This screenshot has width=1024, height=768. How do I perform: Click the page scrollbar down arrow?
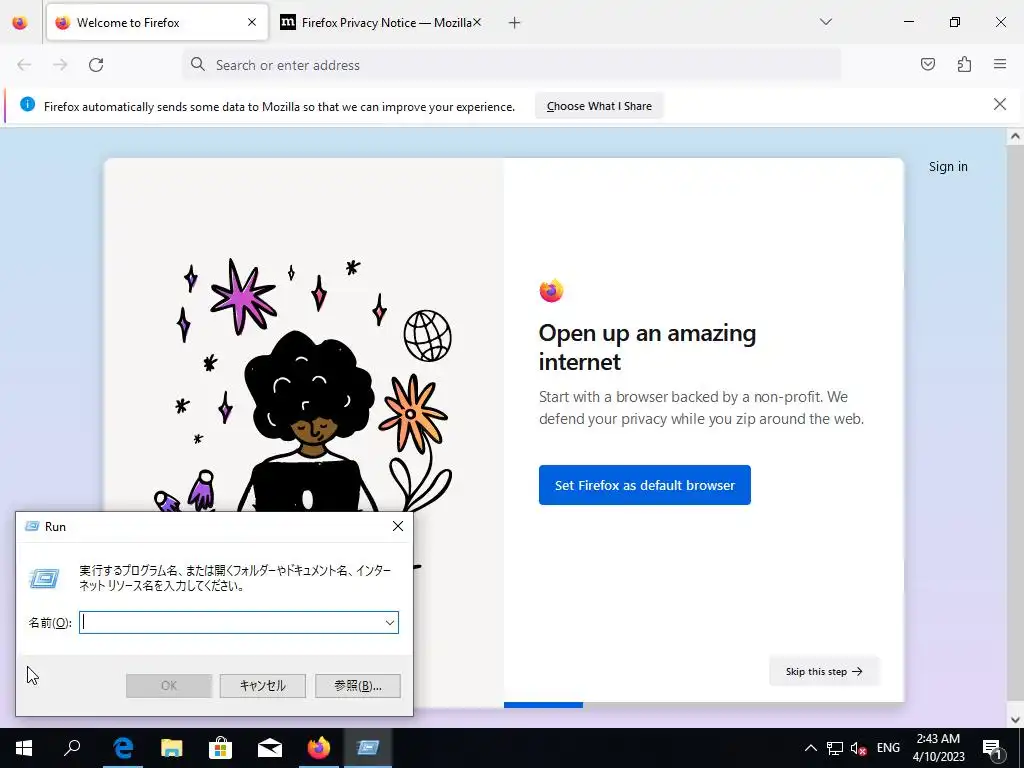[1015, 720]
